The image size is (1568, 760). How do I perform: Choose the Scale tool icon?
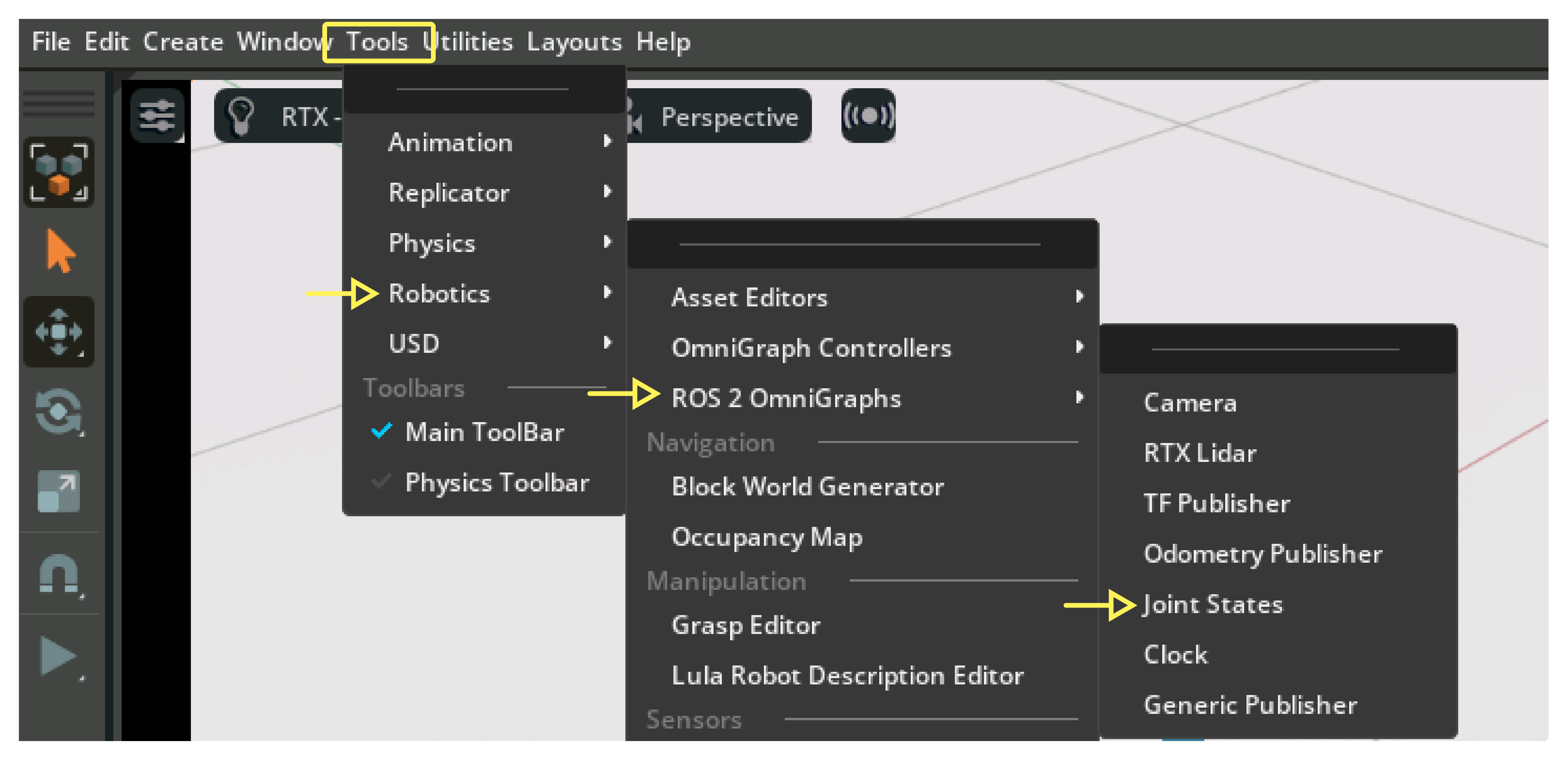[58, 491]
